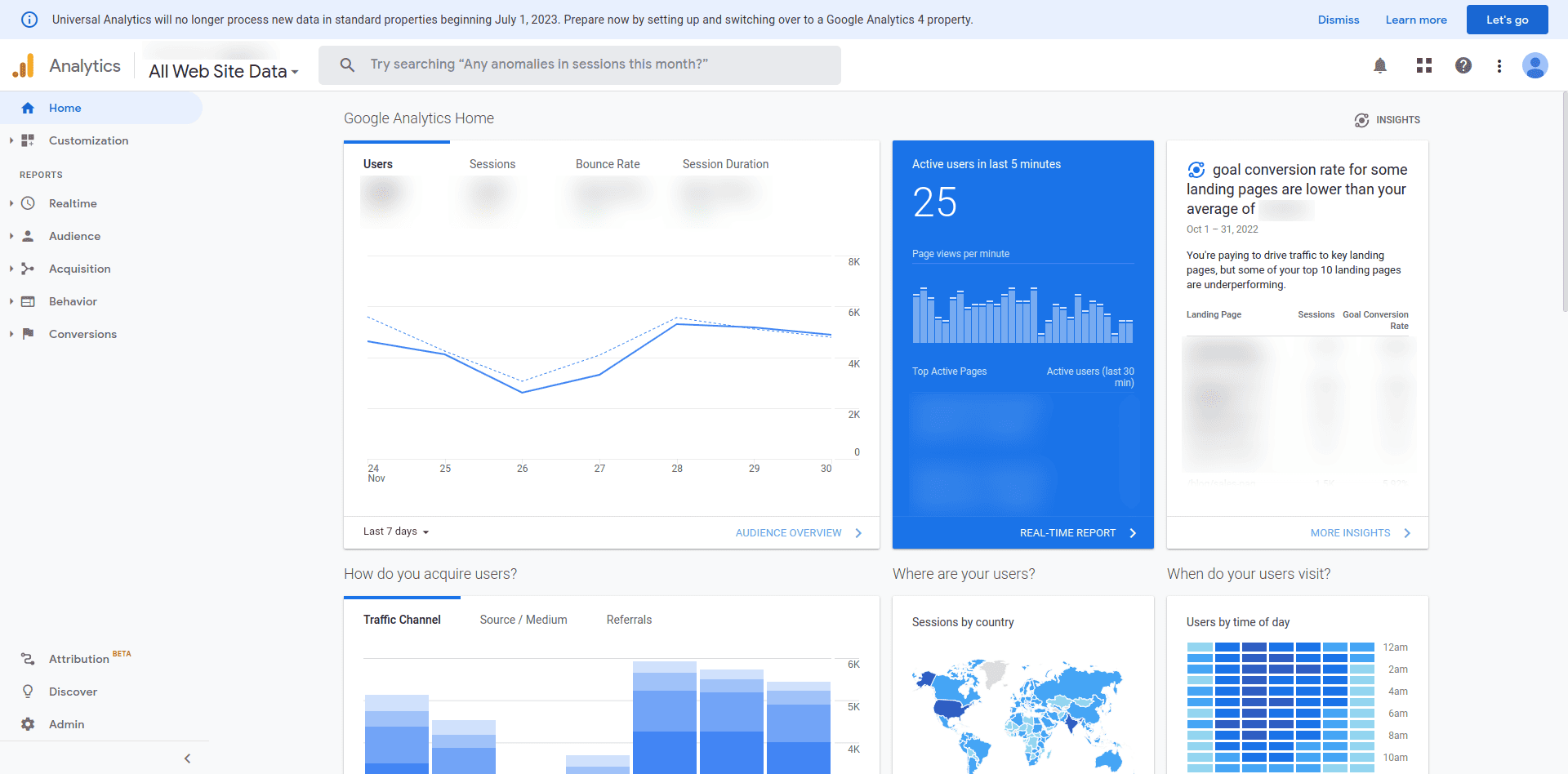The height and width of the screenshot is (774, 1568).
Task: Switch to Traffic Channel tab
Action: [402, 620]
